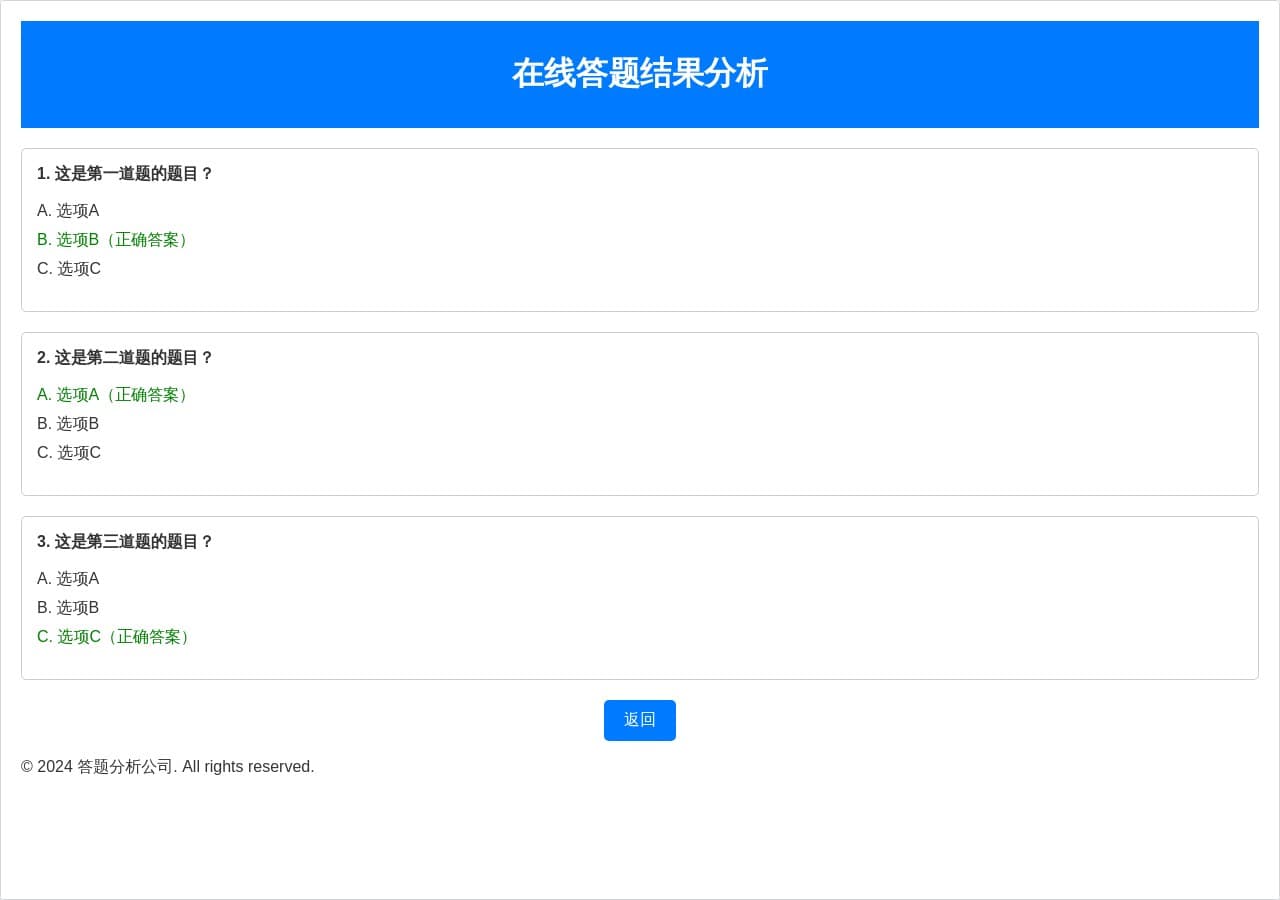This screenshot has width=1280, height=900.
Task: Click question text 这是第二道题的题目？
Action: [x=125, y=357]
